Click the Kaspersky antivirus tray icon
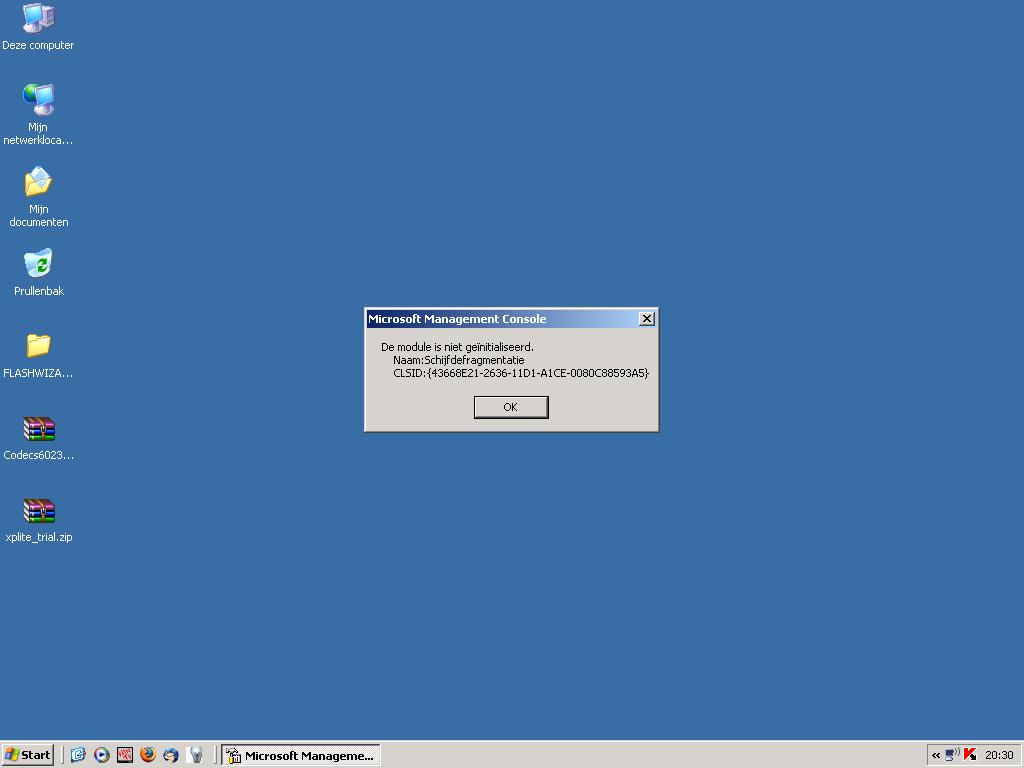 [x=970, y=755]
